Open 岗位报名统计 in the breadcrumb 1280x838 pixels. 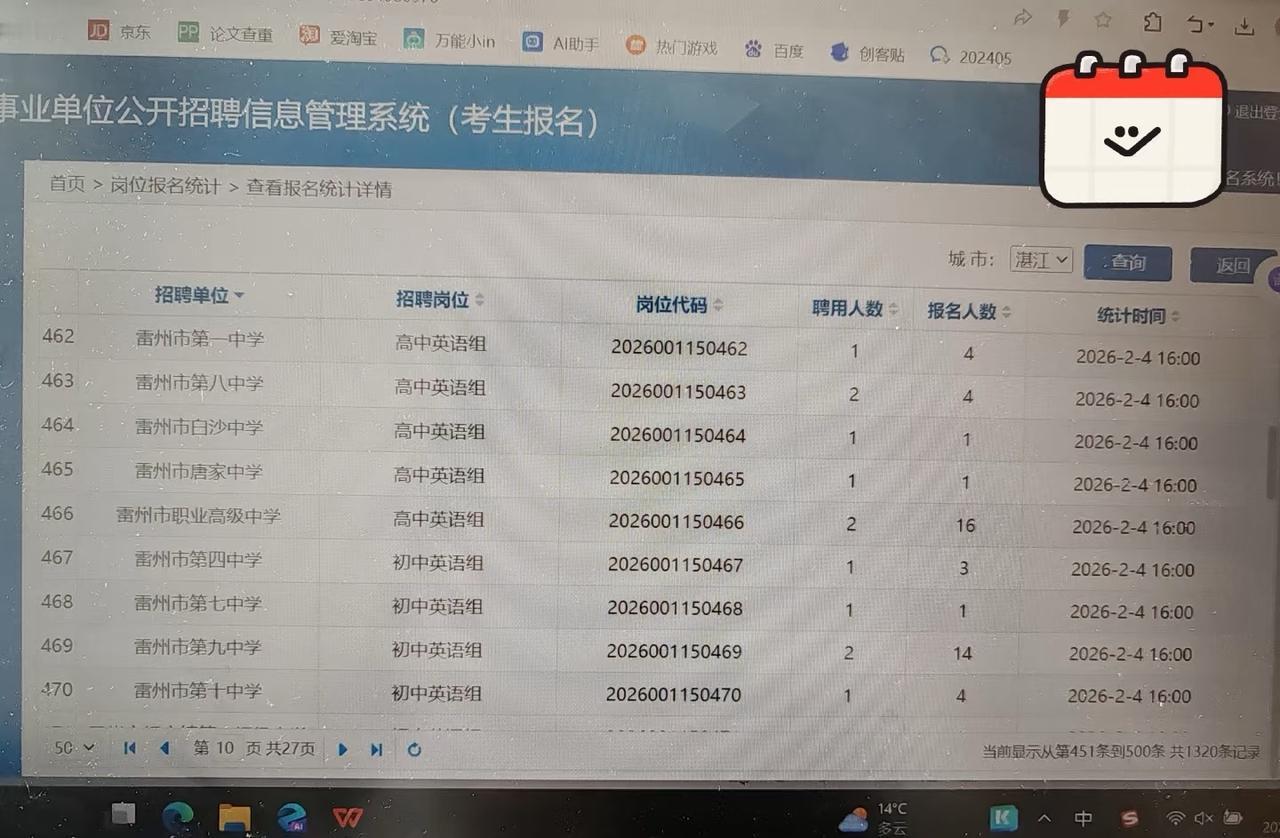165,186
